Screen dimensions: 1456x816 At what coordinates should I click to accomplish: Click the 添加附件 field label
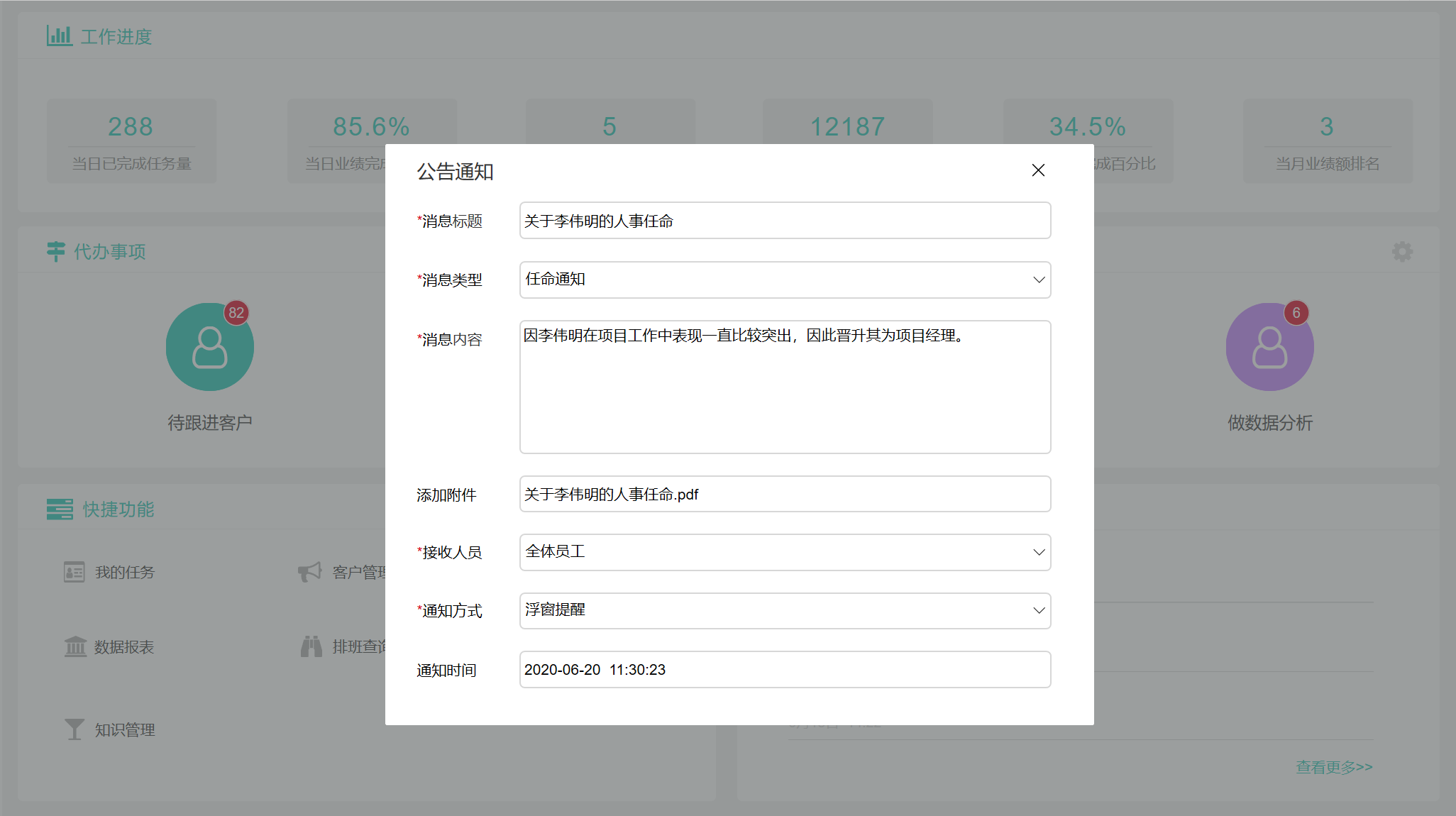[446, 495]
